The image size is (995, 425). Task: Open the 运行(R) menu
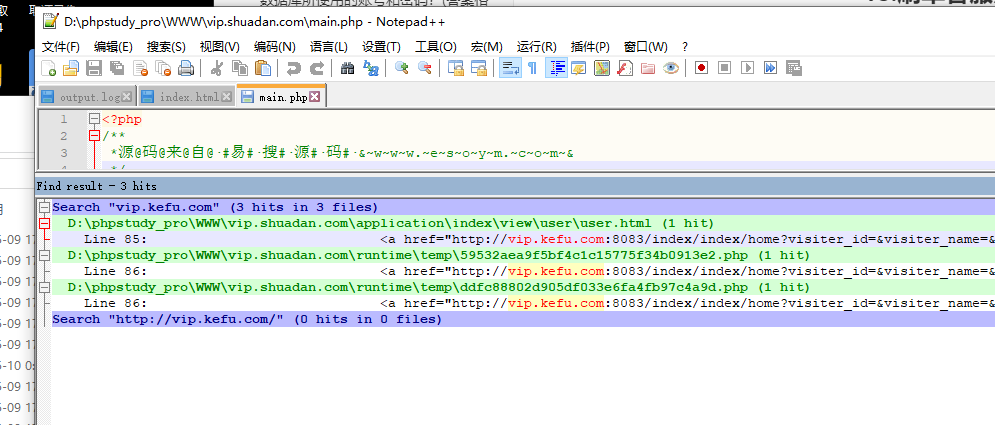click(x=536, y=47)
